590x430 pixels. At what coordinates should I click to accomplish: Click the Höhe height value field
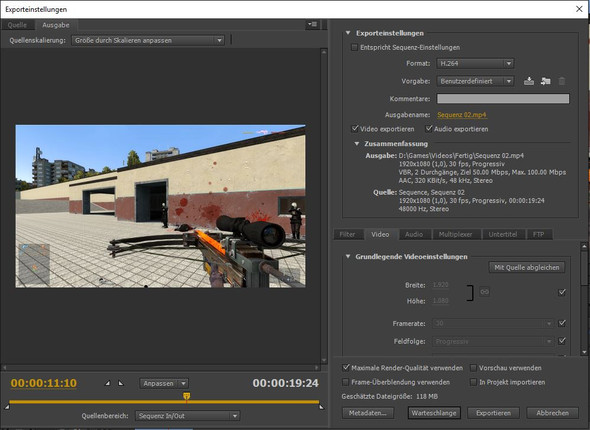(440, 301)
